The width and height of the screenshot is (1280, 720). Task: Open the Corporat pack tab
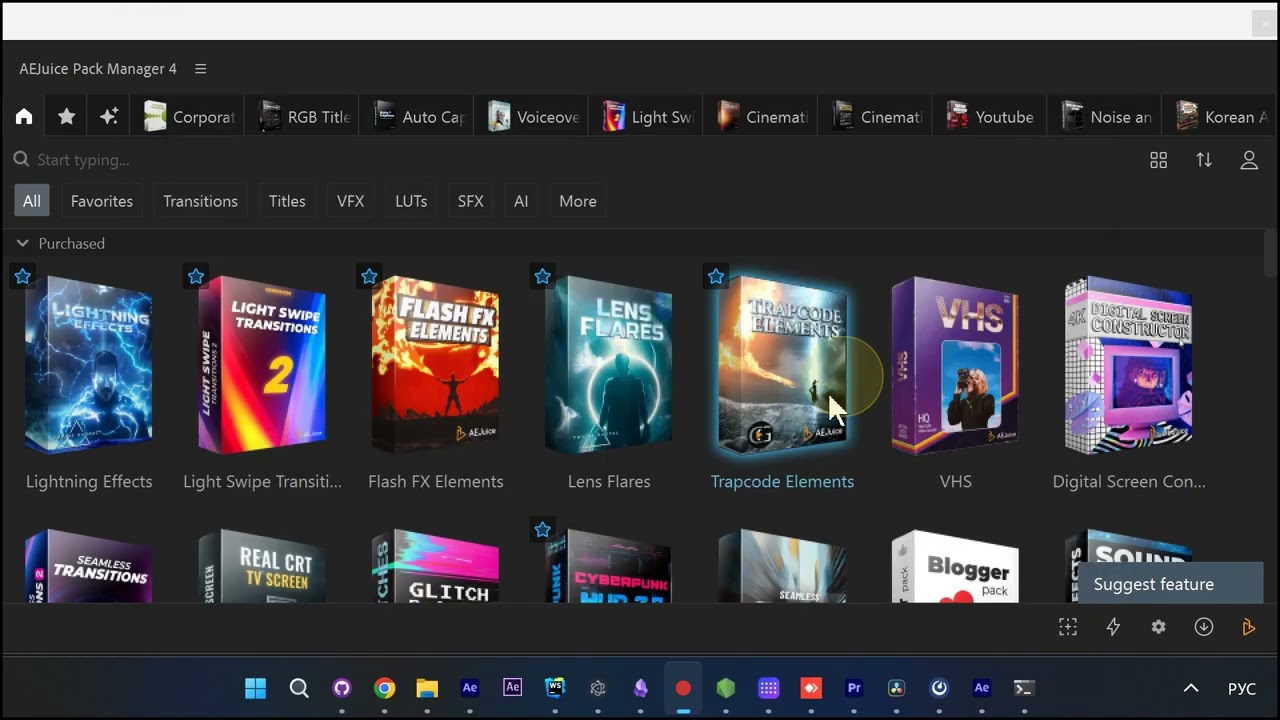tap(189, 117)
